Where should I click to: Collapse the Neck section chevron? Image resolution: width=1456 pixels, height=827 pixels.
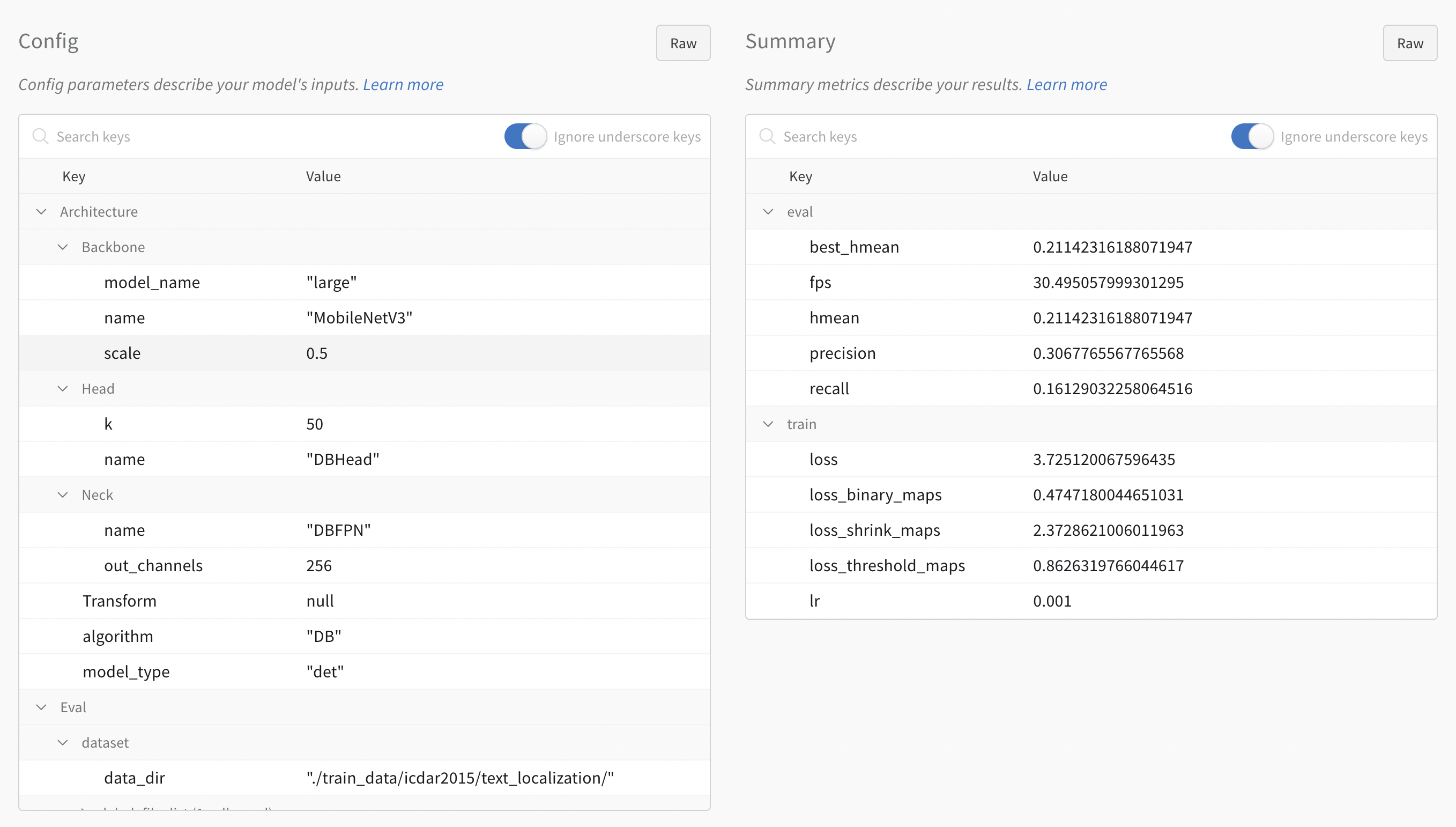point(62,494)
